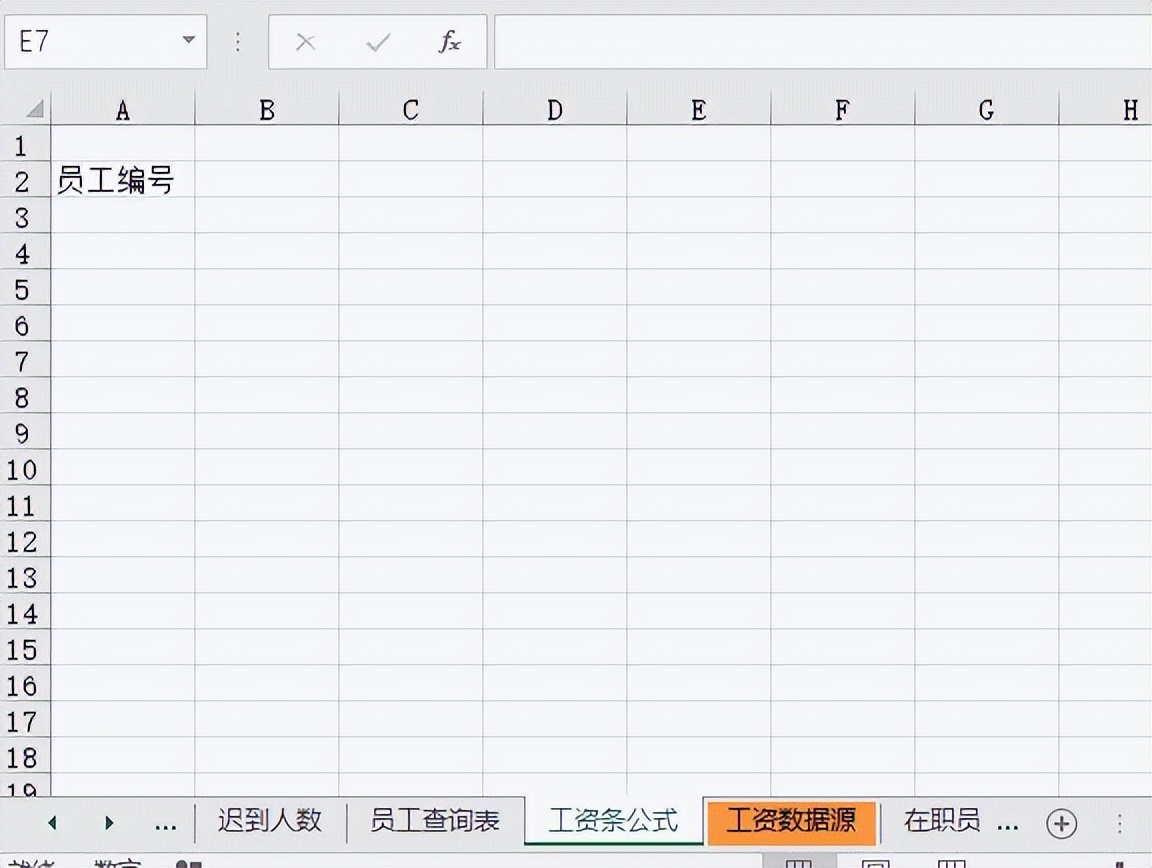
Task: Select column E header
Action: tap(698, 110)
